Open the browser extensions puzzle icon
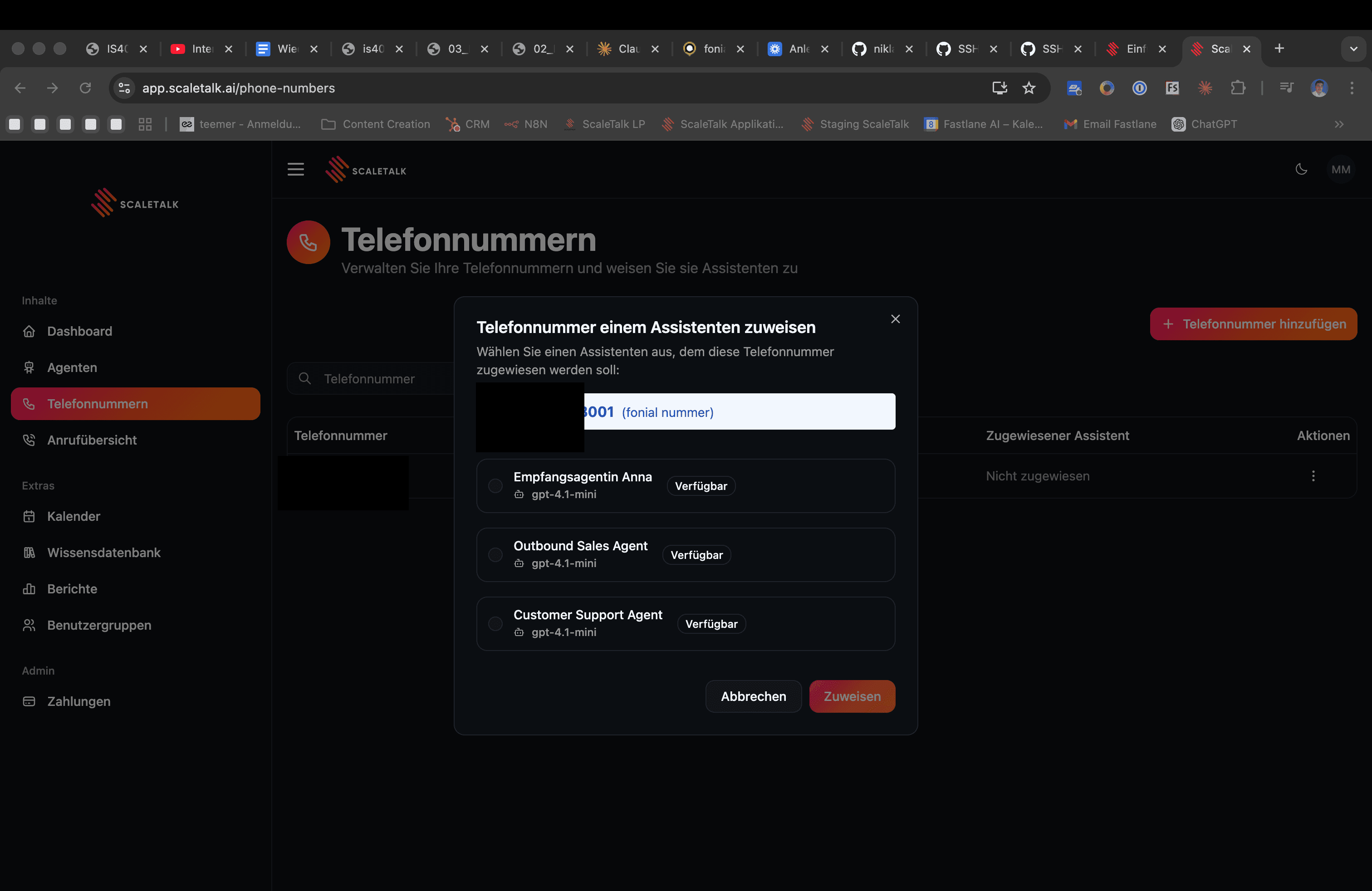The image size is (1372, 891). [1238, 88]
